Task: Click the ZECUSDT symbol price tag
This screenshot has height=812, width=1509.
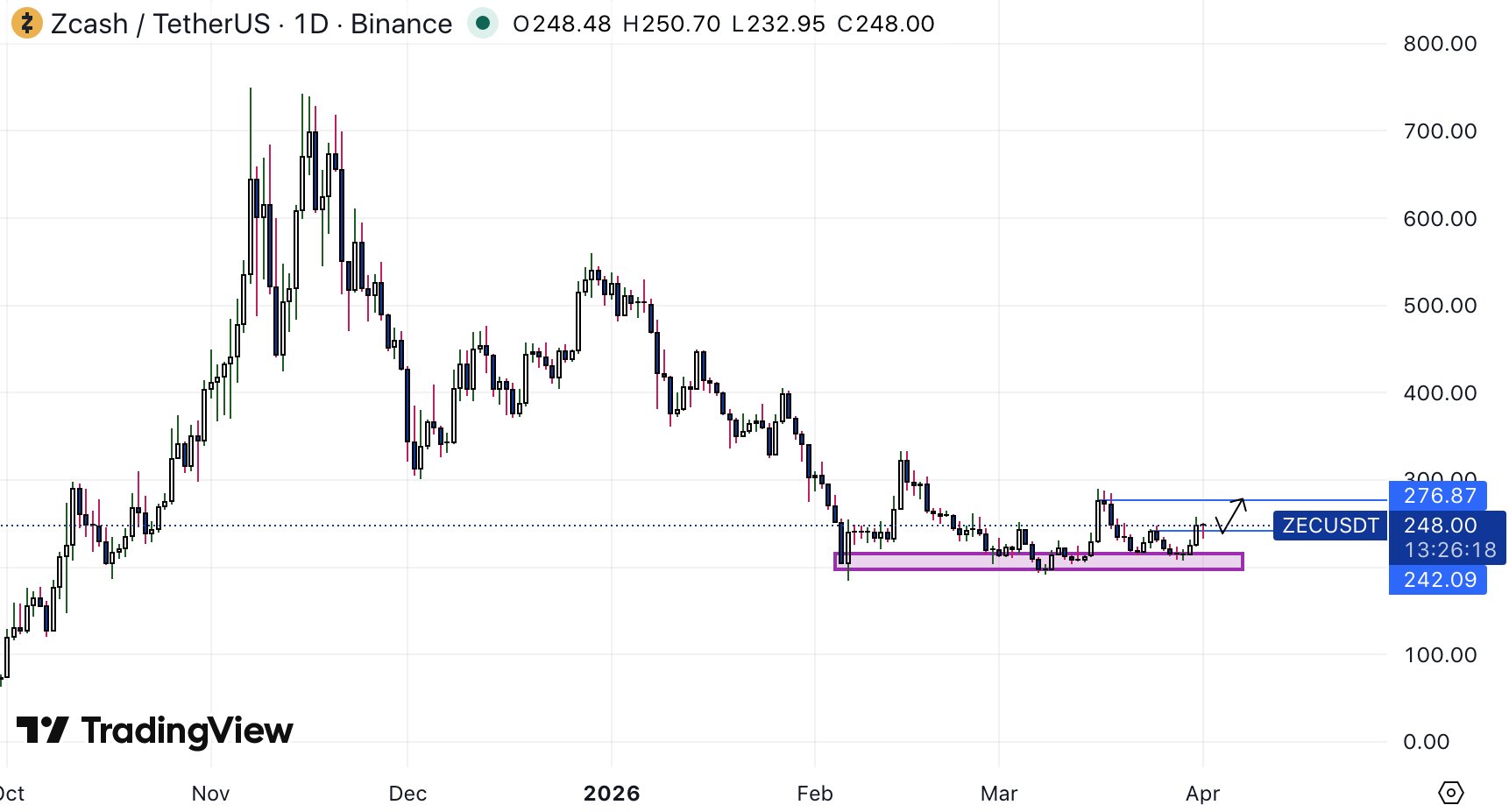Action: [x=1329, y=526]
